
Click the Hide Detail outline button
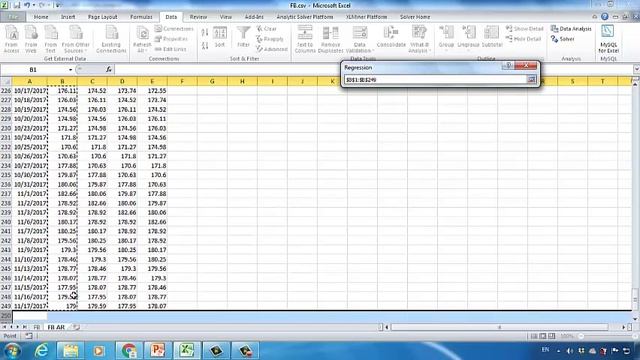click(523, 39)
